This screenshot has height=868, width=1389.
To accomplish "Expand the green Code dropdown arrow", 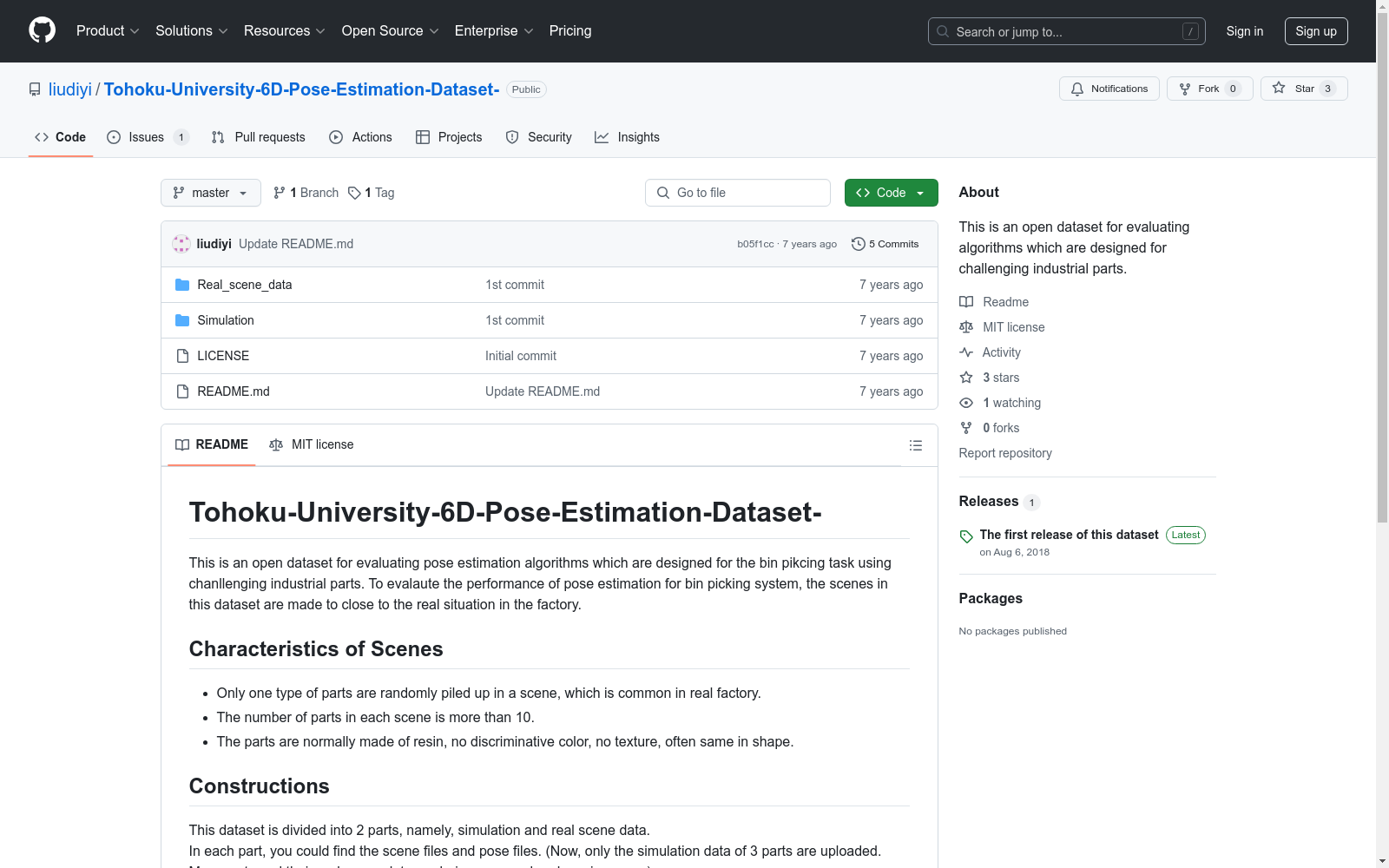I will click(x=919, y=193).
